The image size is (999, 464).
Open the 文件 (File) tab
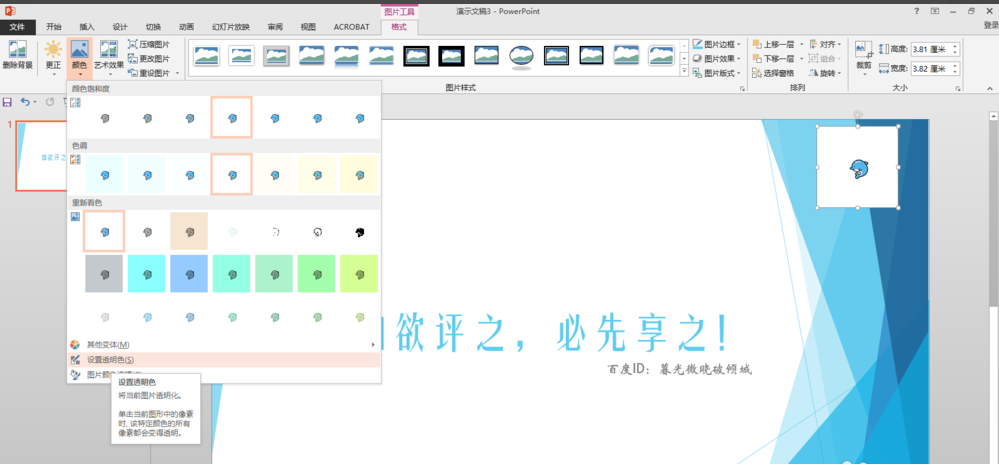click(x=17, y=27)
